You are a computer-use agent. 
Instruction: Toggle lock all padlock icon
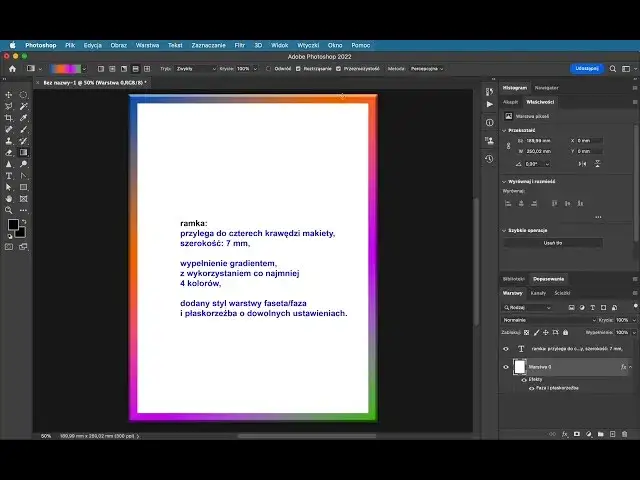pos(565,333)
